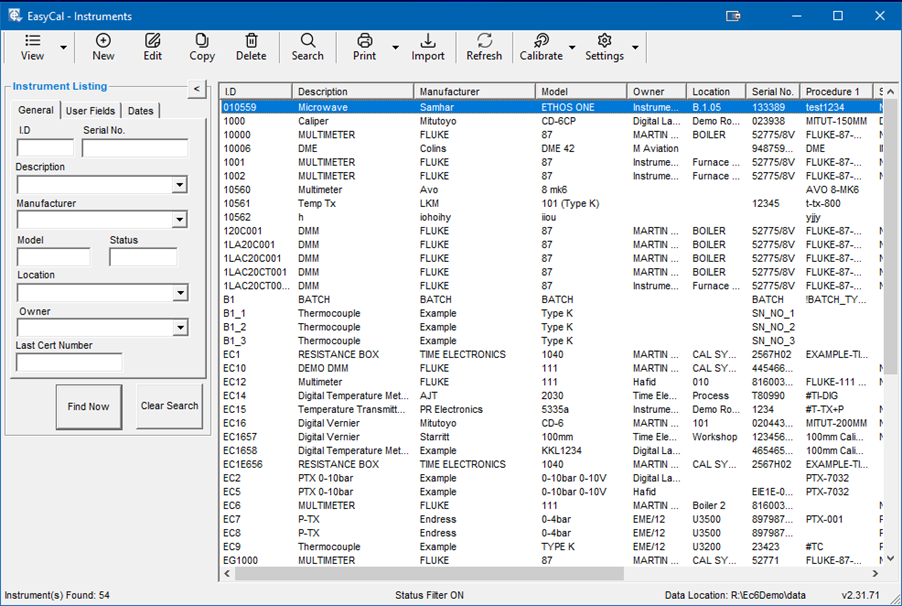
Task: Collapse the Instrument Listing panel arrow
Action: point(196,89)
